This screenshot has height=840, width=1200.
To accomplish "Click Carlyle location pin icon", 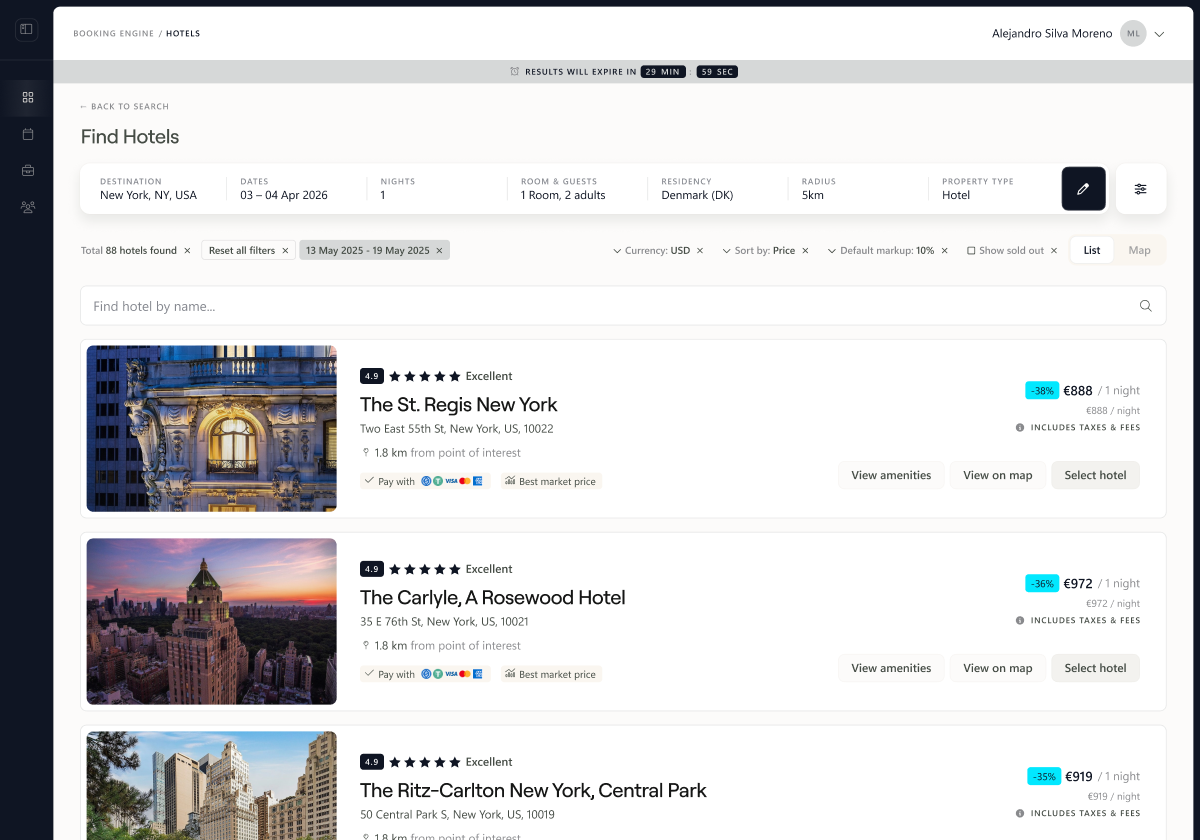I will coord(366,646).
